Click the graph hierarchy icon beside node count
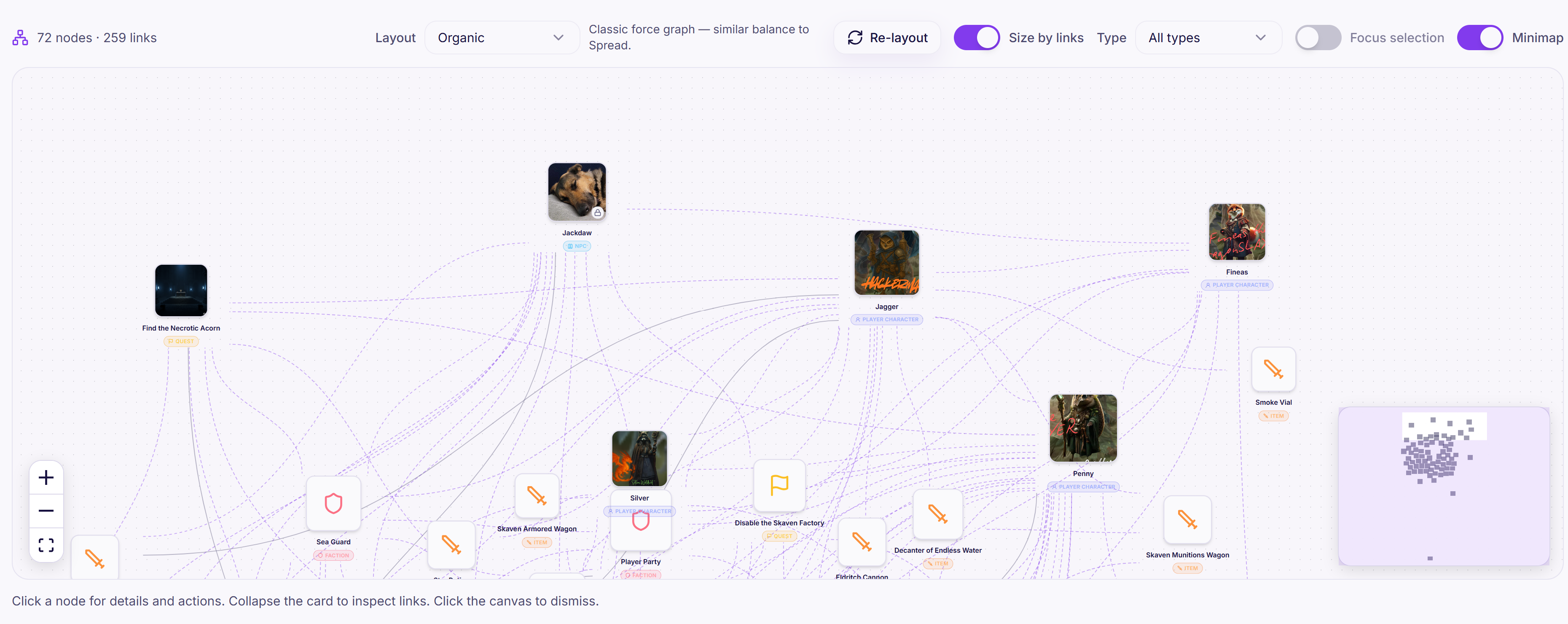The image size is (1568, 624). pos(20,38)
